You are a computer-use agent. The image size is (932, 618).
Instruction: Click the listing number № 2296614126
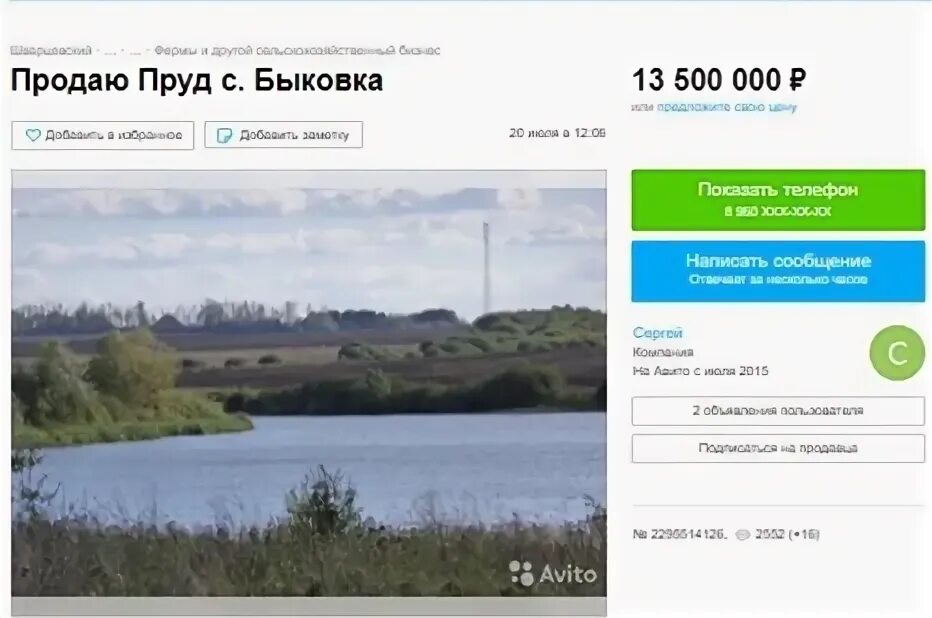(679, 534)
